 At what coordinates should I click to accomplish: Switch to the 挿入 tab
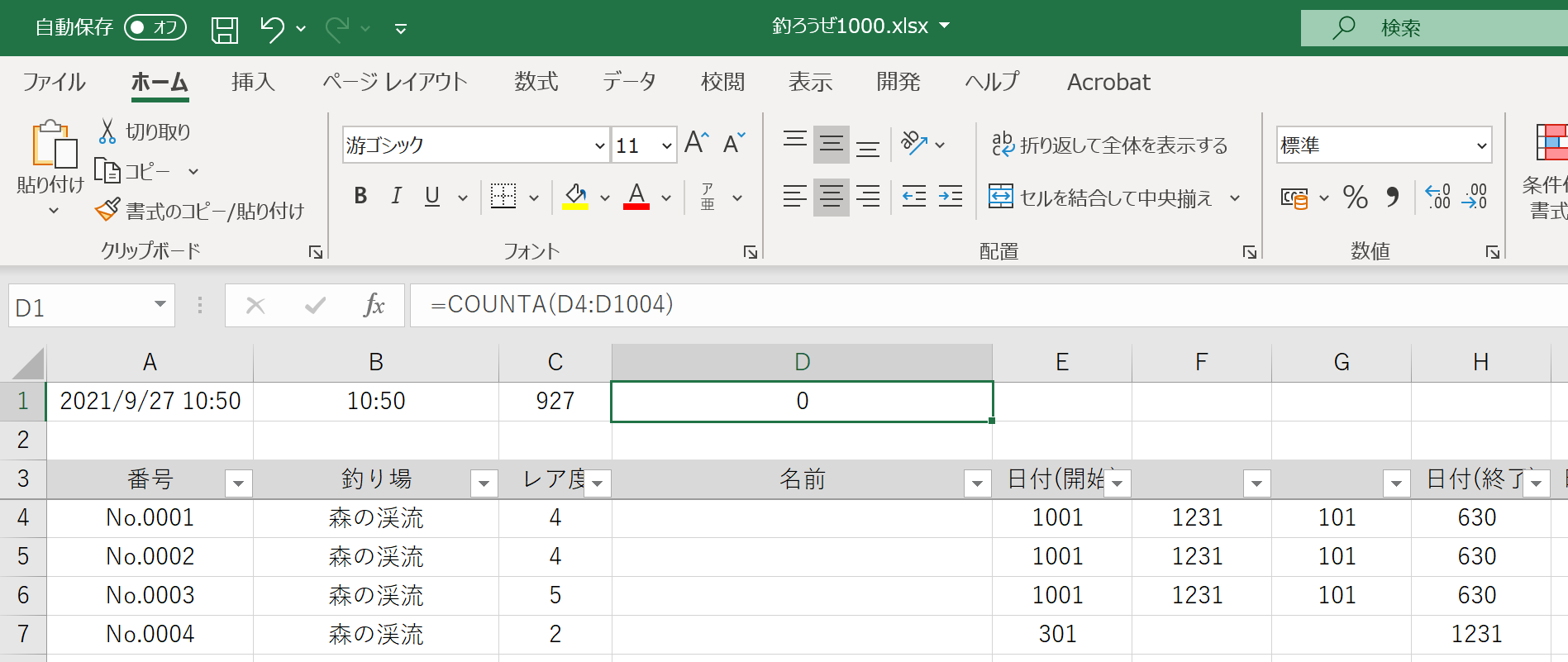tap(253, 82)
